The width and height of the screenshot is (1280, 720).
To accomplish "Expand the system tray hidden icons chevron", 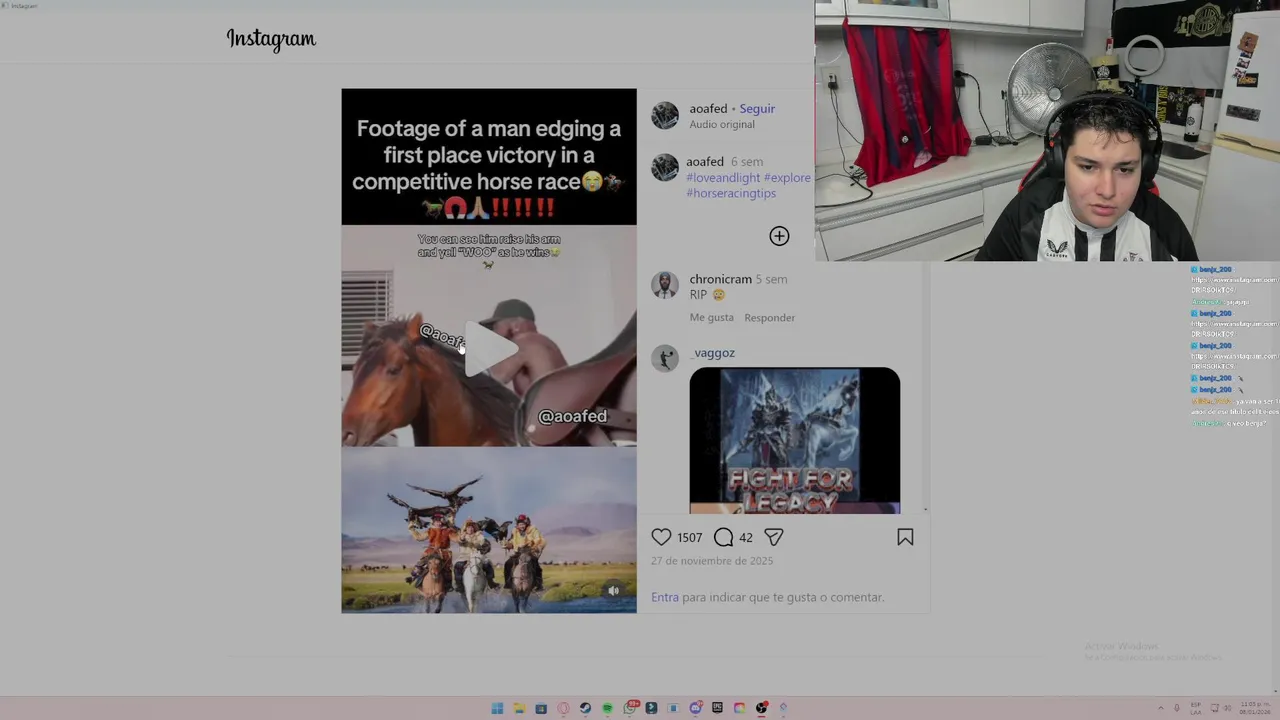I will point(1161,708).
